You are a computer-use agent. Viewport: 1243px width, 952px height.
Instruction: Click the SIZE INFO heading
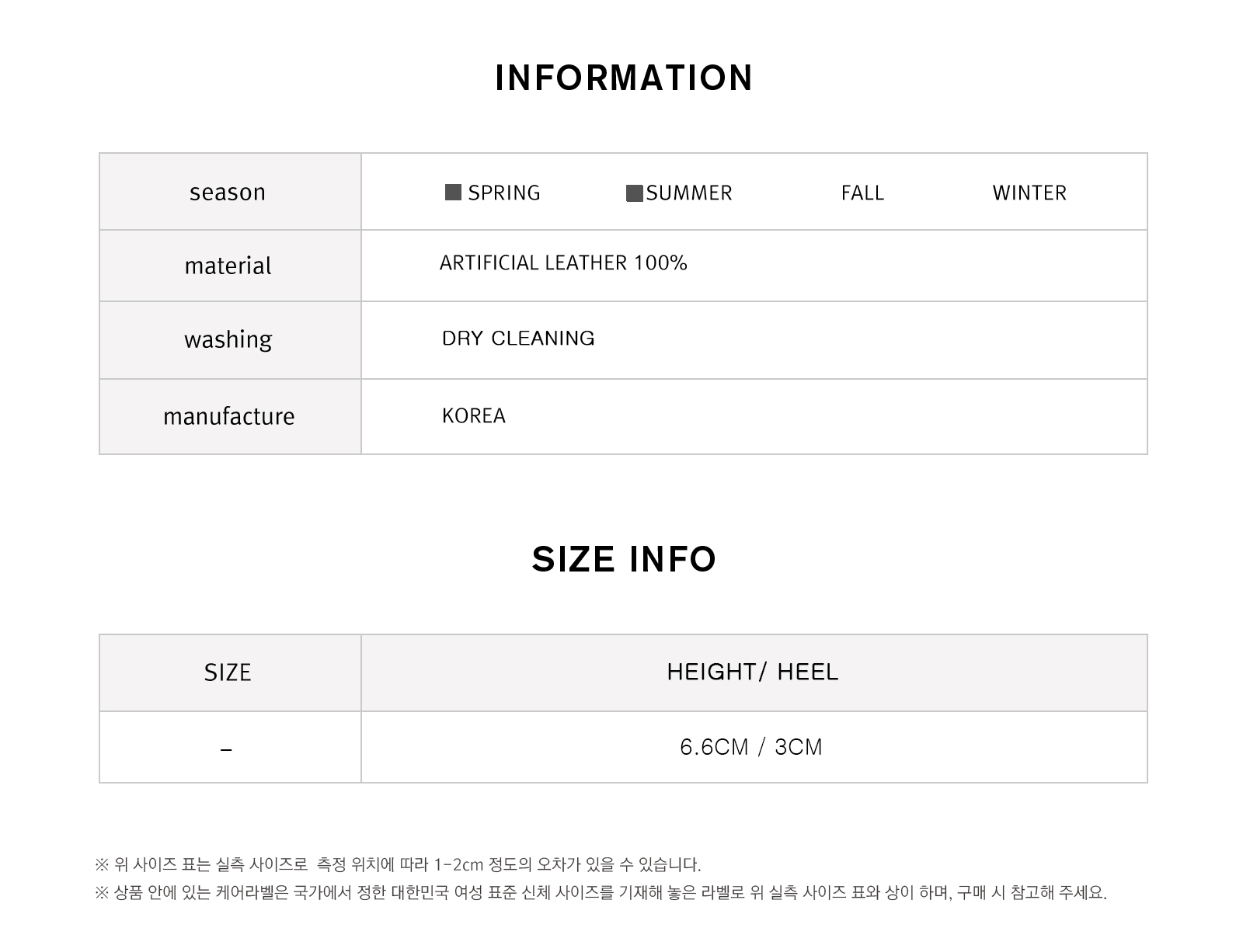624,559
